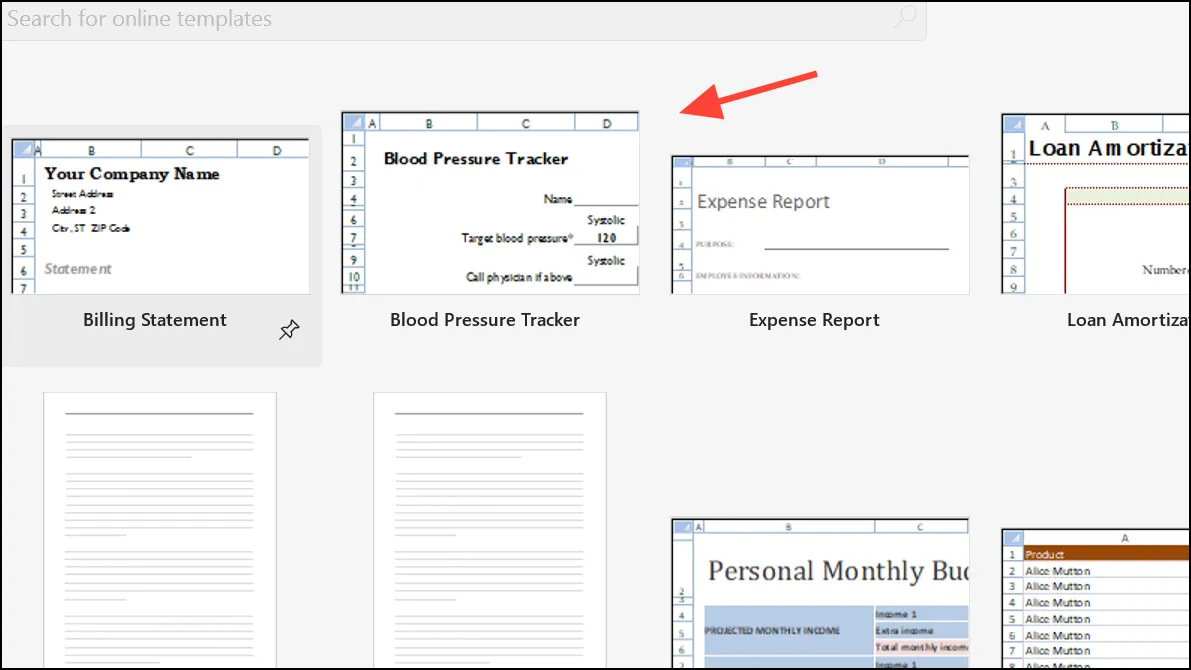
Task: Click the Expense Report label
Action: [814, 320]
